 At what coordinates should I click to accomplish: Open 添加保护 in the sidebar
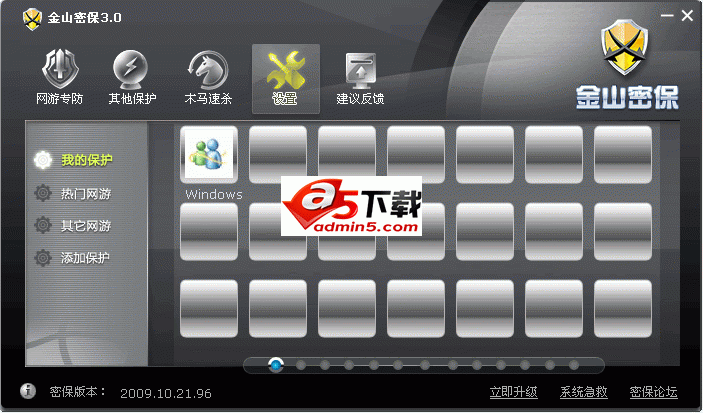pos(85,258)
